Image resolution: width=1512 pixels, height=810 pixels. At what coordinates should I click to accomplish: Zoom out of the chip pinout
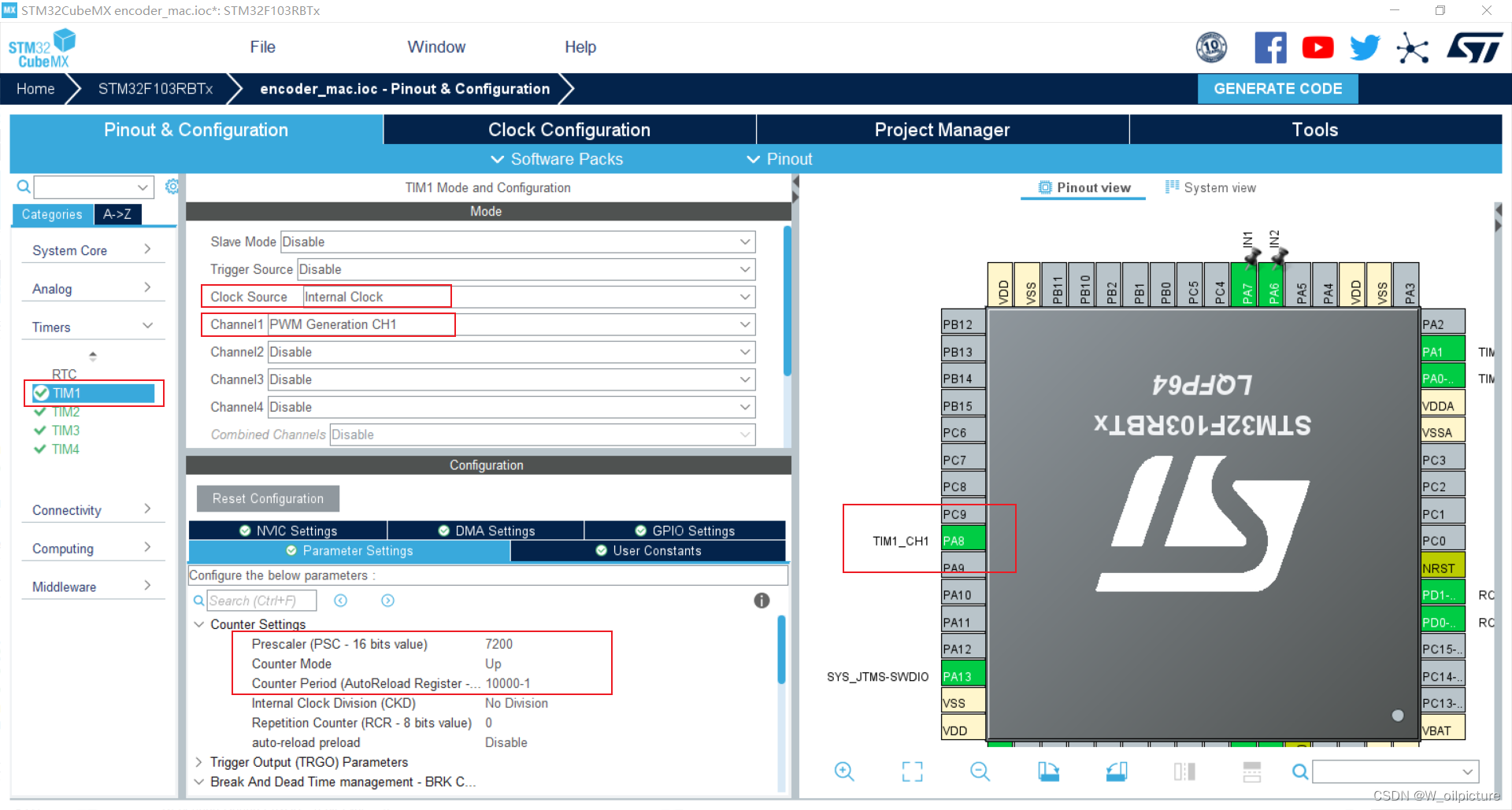tap(980, 771)
